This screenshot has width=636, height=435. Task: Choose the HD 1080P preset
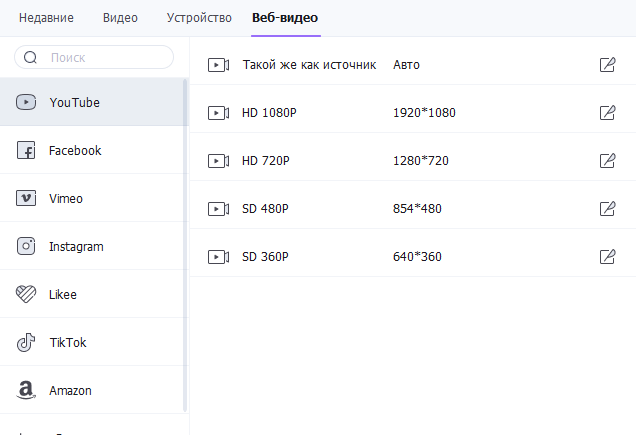point(269,112)
